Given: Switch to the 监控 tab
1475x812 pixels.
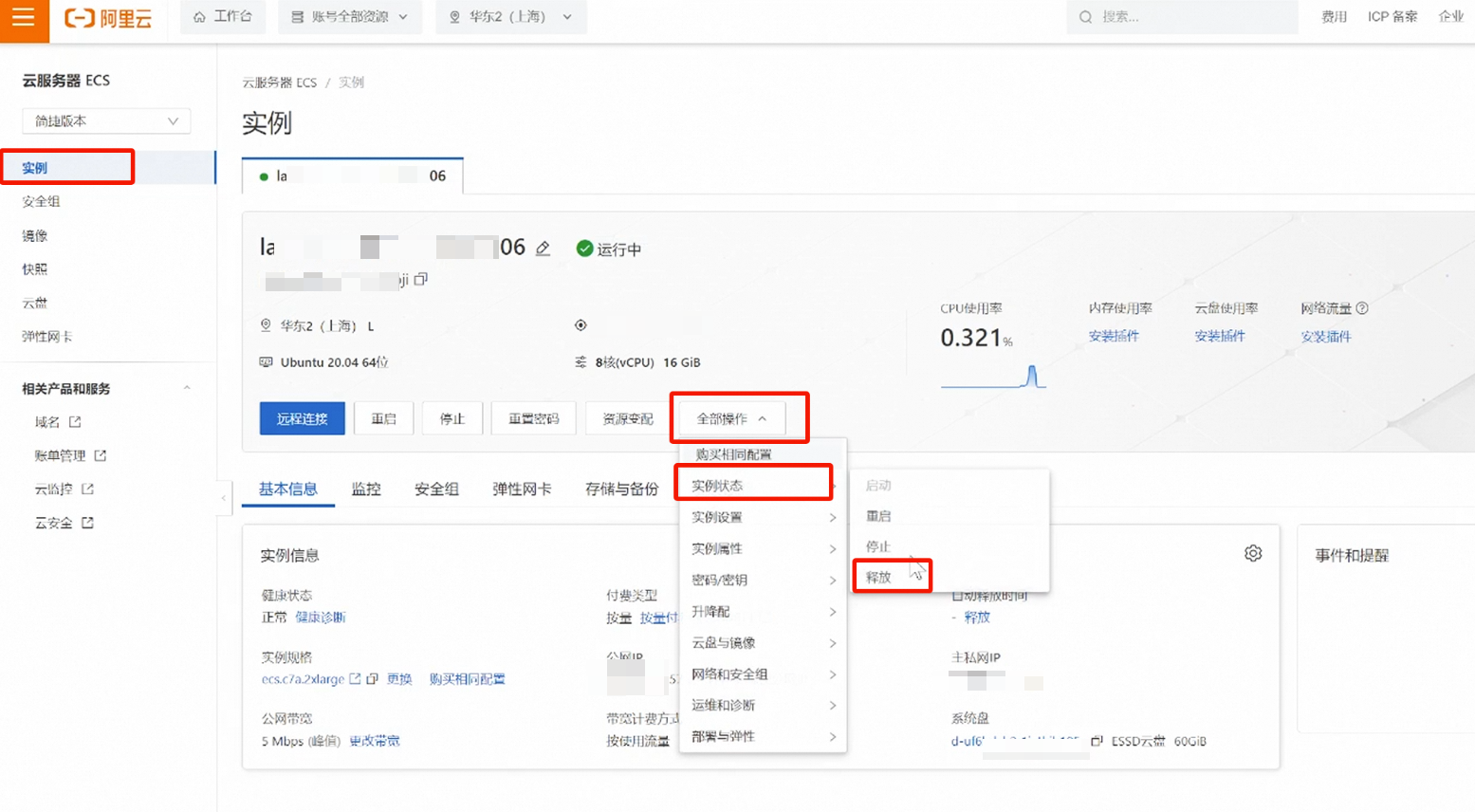Looking at the screenshot, I should pyautogui.click(x=366, y=489).
